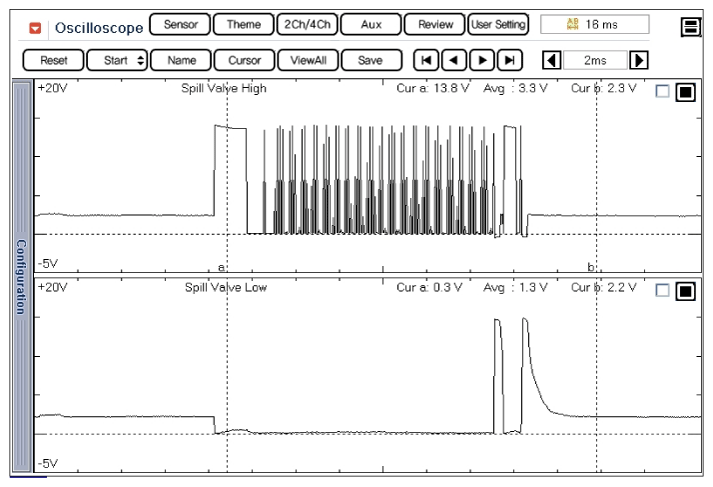Open the Start dropdown button
The image size is (713, 487).
coord(117,60)
